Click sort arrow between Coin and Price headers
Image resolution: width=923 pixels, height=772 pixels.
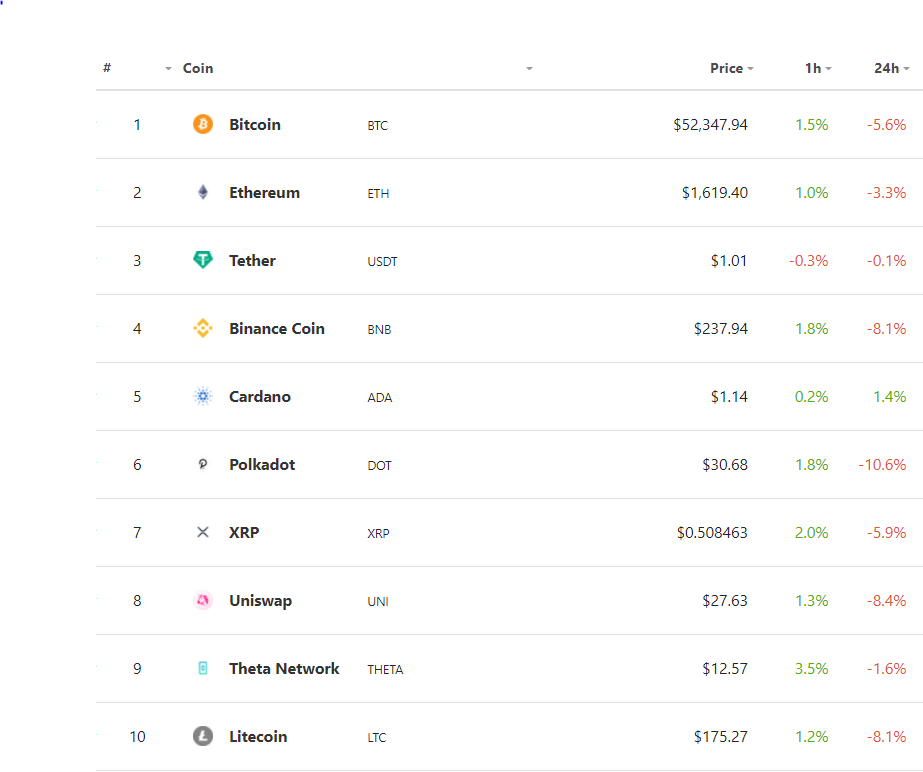pos(529,69)
